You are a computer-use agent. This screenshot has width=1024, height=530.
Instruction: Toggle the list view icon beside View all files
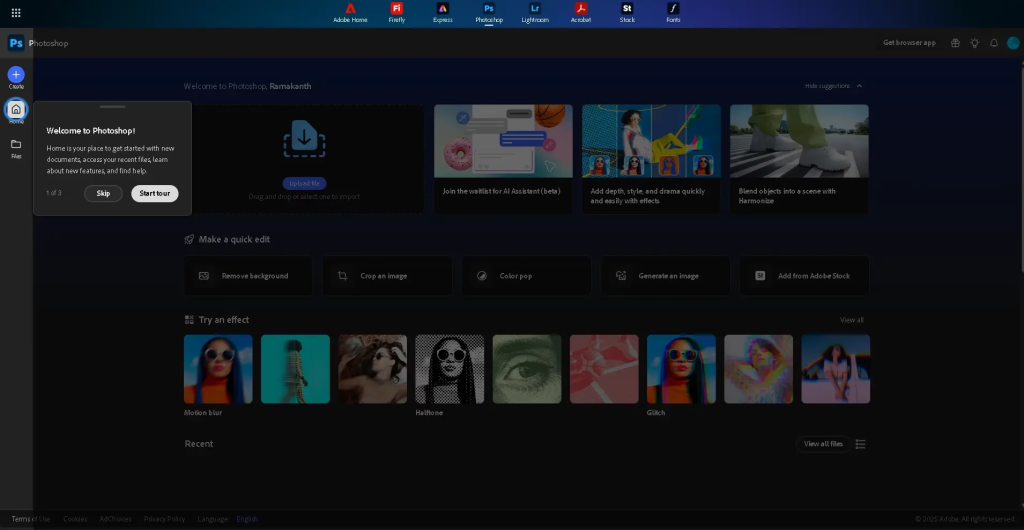click(x=861, y=444)
